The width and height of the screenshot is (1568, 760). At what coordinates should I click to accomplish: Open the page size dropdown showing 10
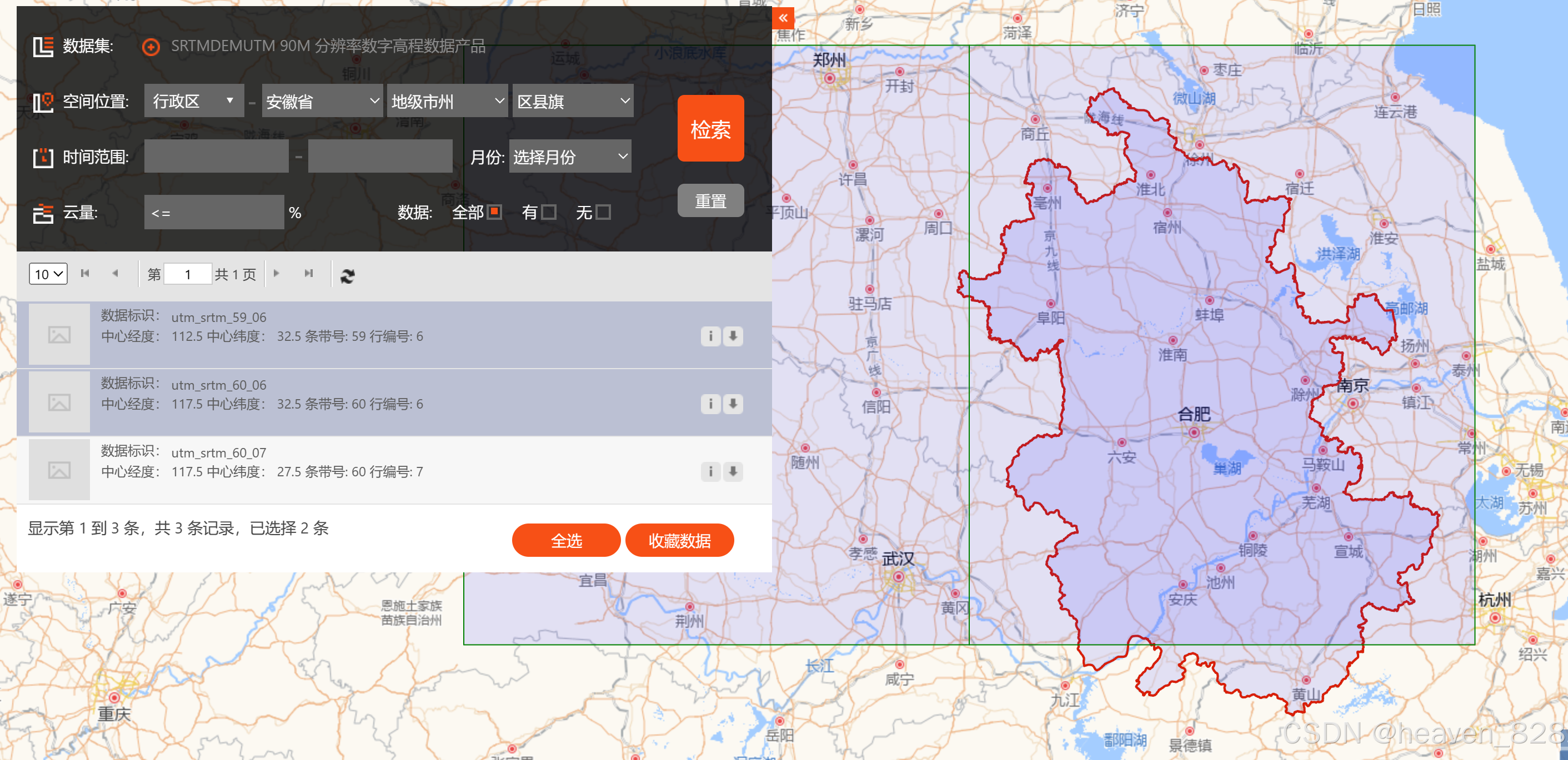click(48, 274)
